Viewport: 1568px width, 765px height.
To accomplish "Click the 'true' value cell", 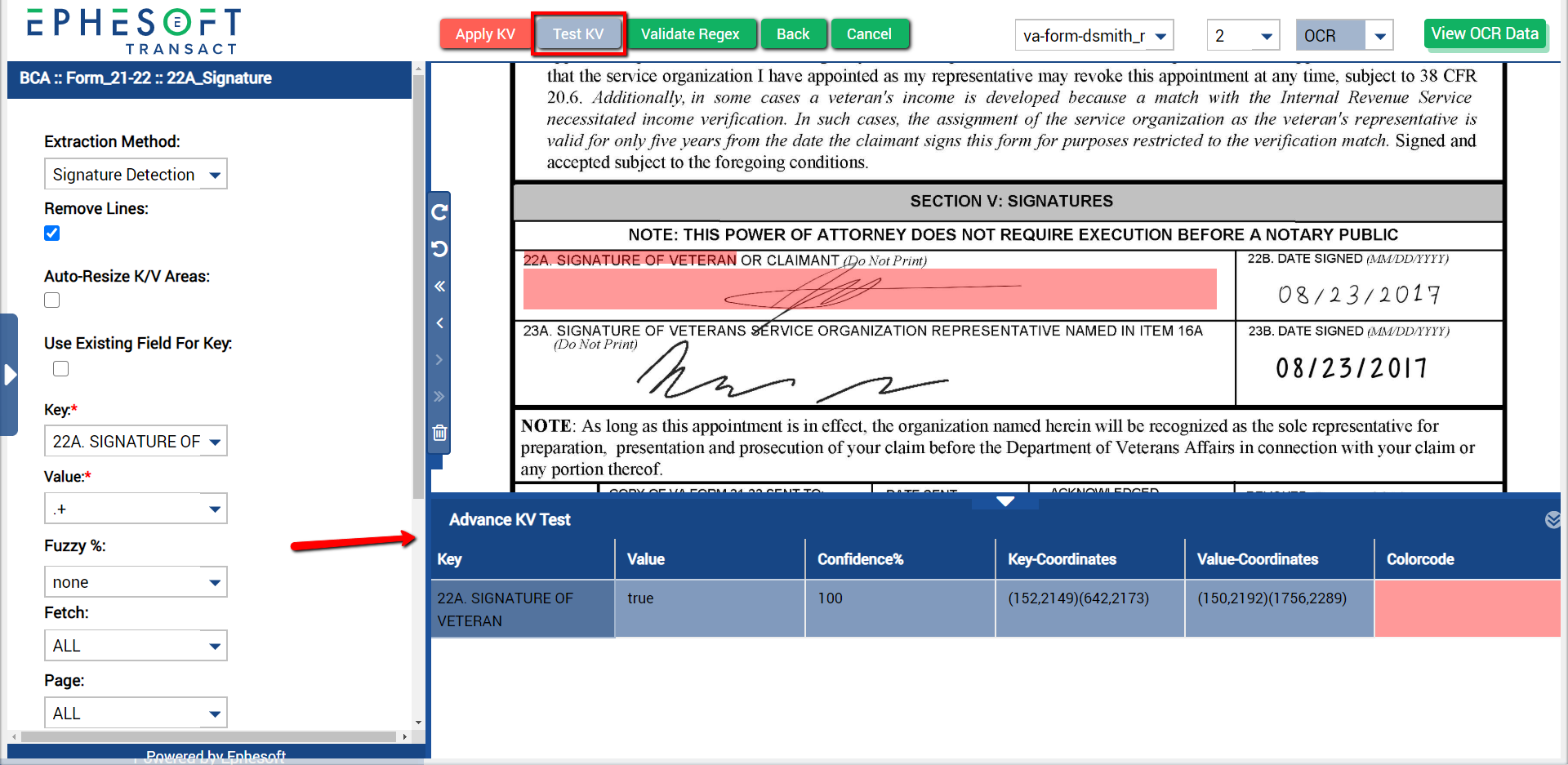I will tap(710, 609).
